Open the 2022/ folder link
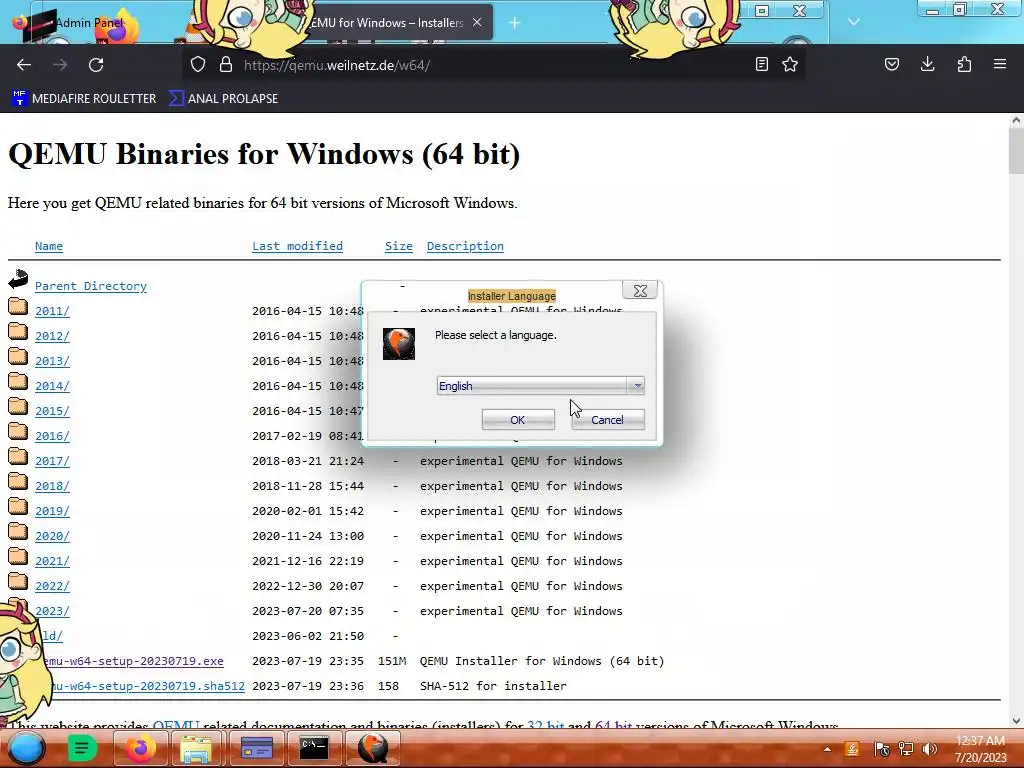The height and width of the screenshot is (768, 1024). 52,586
